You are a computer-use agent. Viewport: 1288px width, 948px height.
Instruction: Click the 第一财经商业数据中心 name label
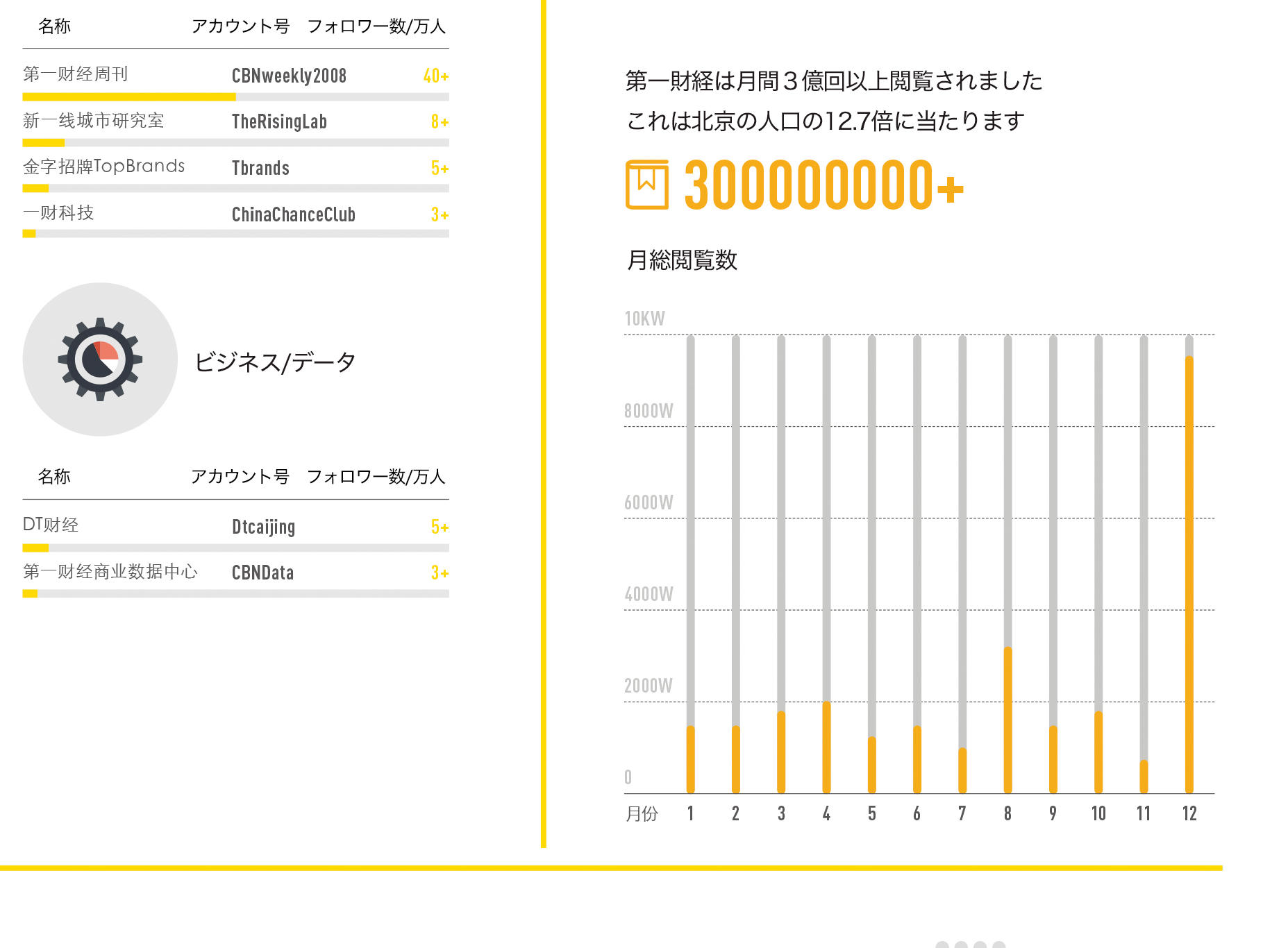point(110,571)
